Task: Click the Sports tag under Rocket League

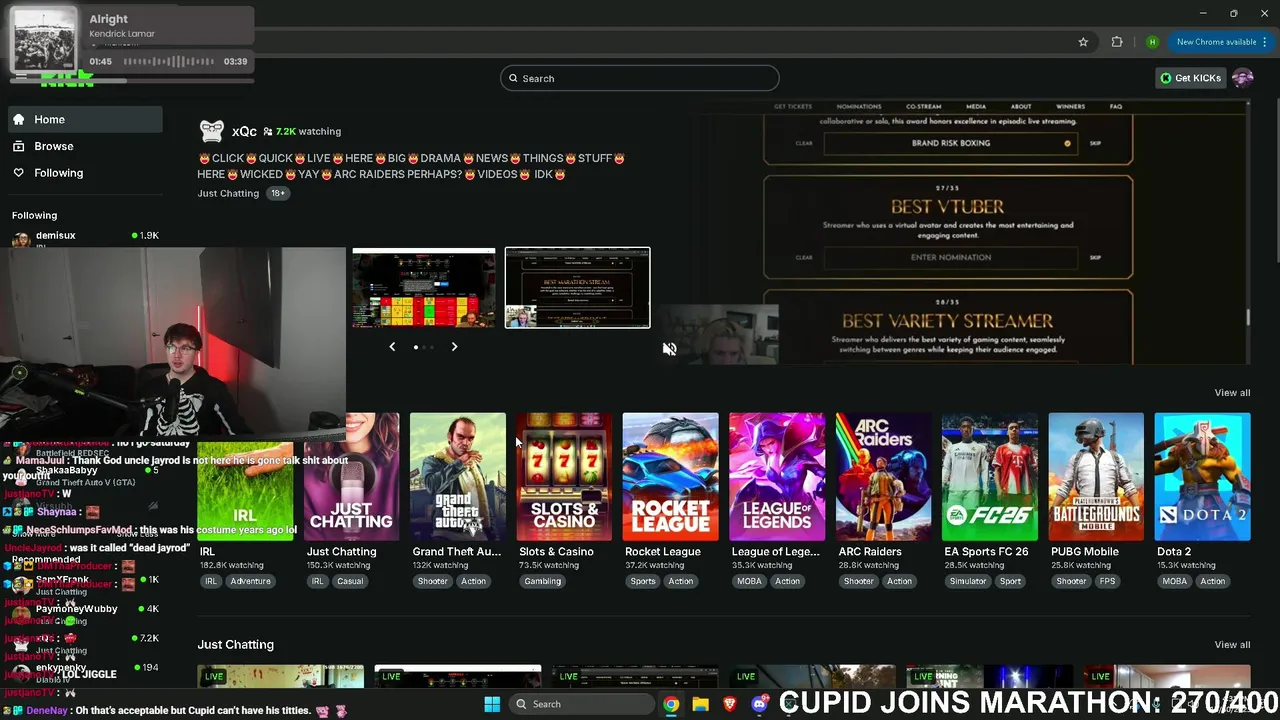Action: (x=643, y=581)
